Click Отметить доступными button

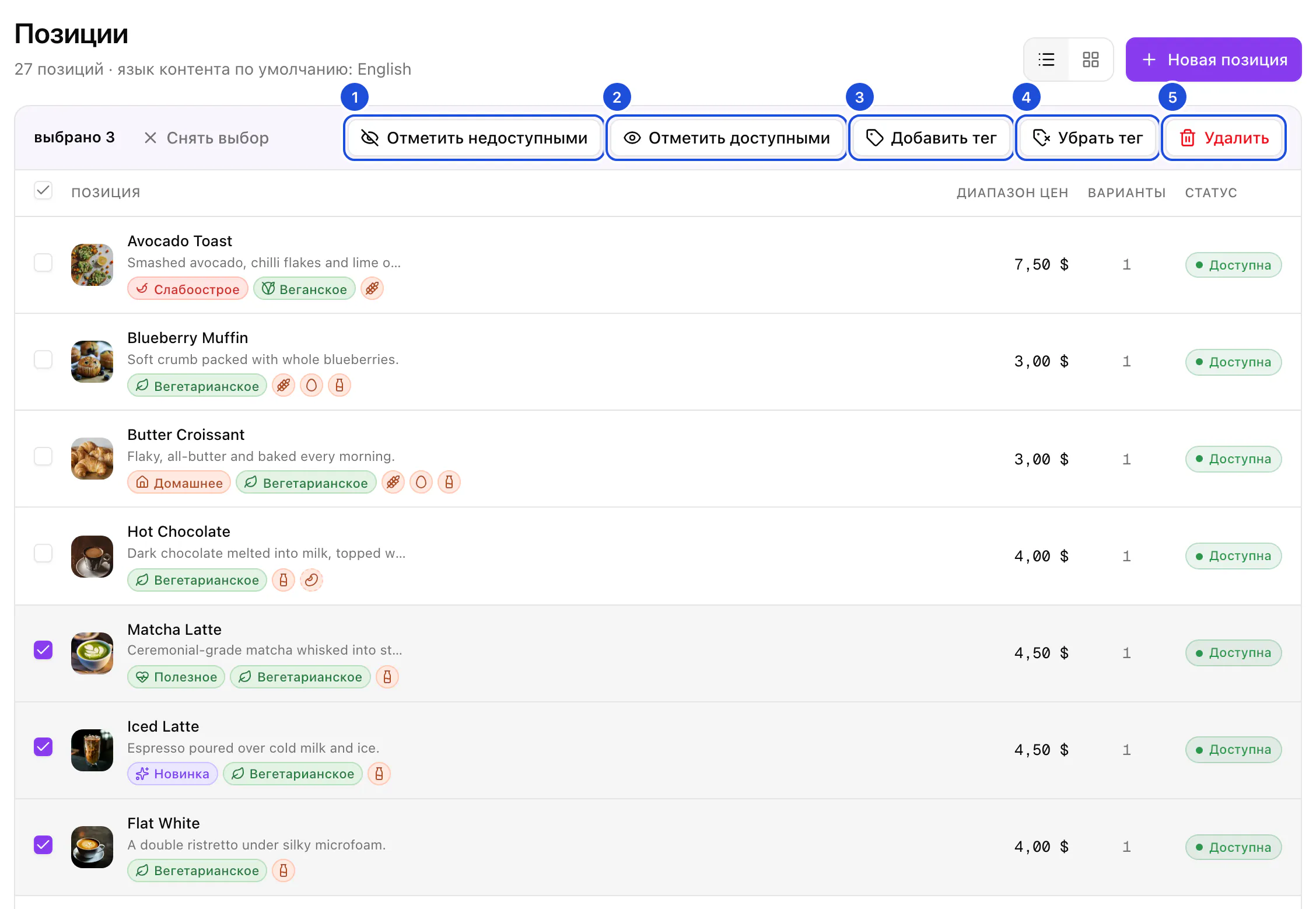[727, 138]
